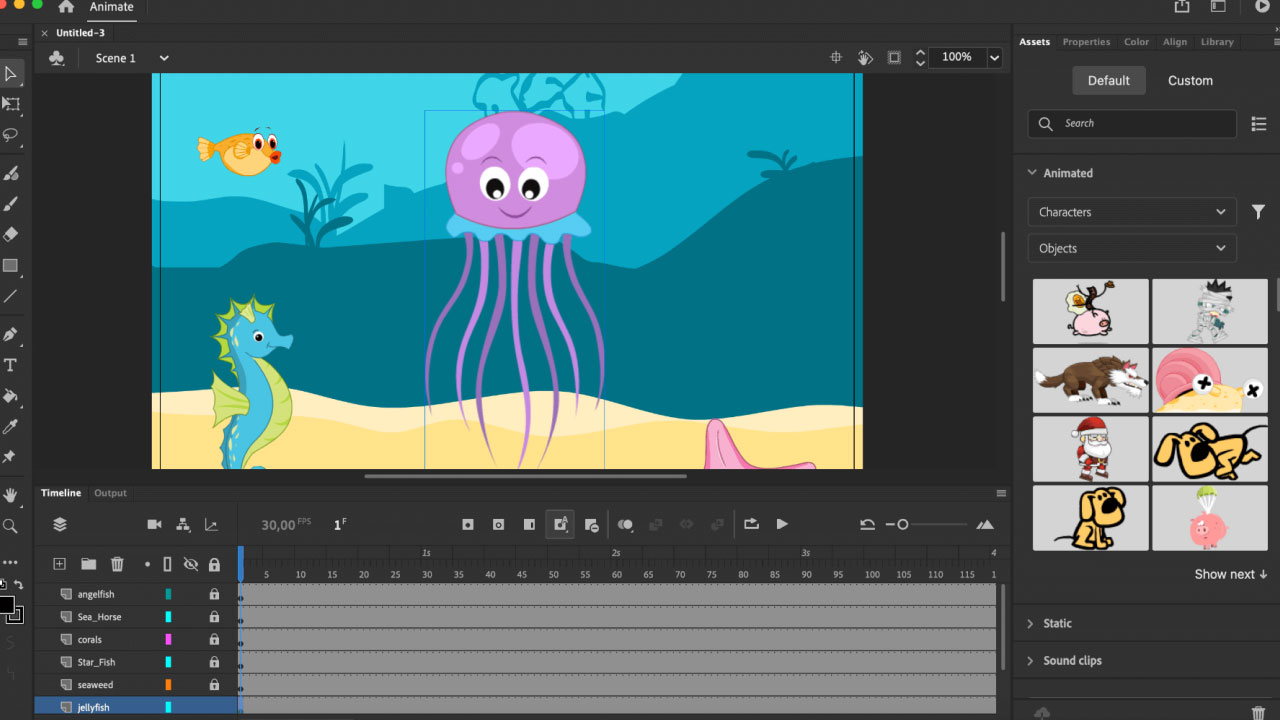Screen dimensions: 1280x720
Task: Toggle the Auto Keyframe button
Action: click(560, 524)
